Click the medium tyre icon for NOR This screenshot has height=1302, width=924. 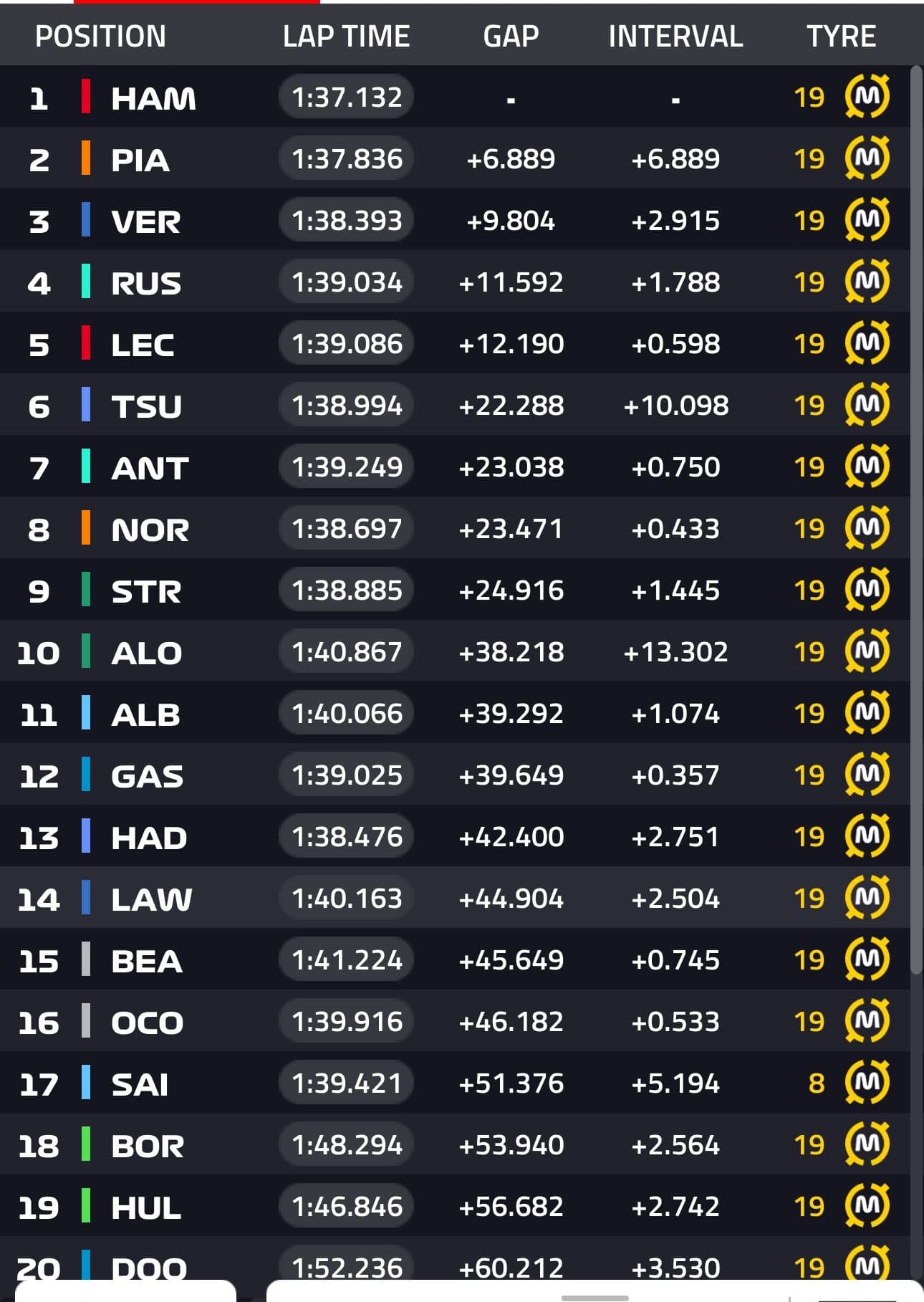click(x=867, y=527)
